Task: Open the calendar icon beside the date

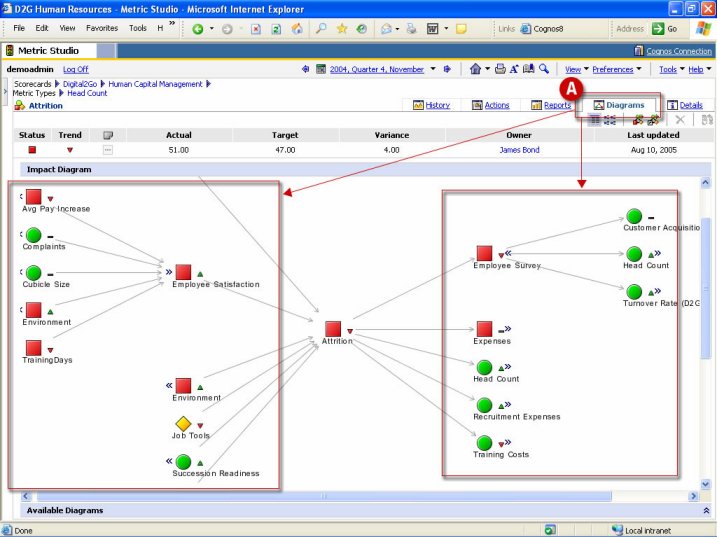Action: coord(321,69)
